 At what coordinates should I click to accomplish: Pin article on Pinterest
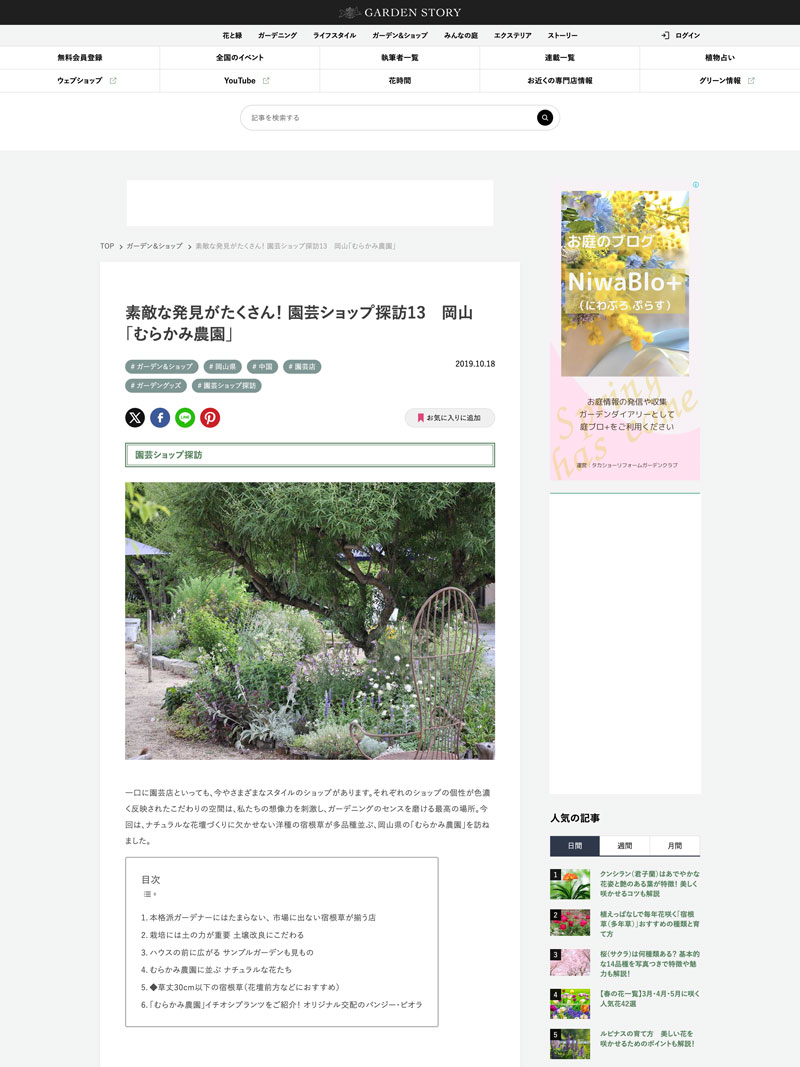(x=210, y=418)
